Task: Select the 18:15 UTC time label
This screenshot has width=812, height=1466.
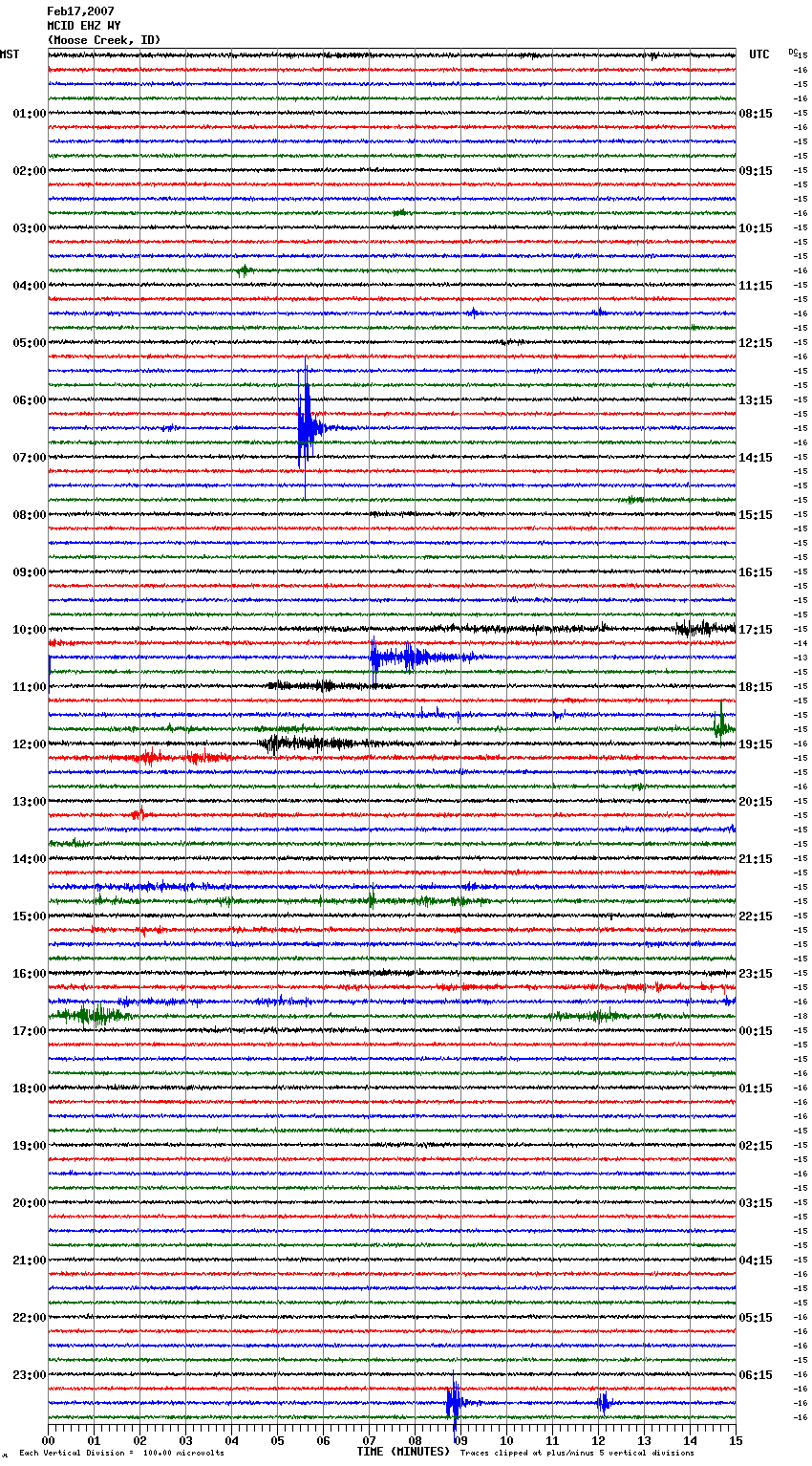Action: pos(756,687)
